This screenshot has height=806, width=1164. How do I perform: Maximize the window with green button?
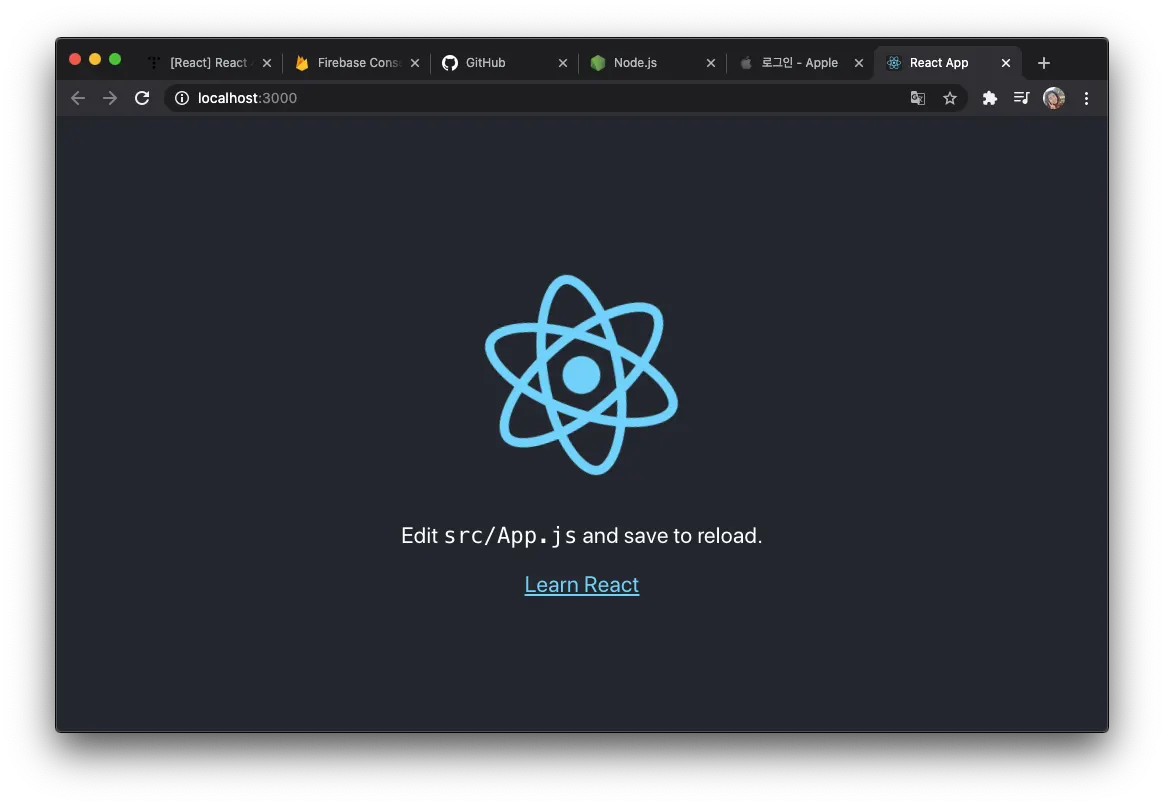tap(115, 59)
